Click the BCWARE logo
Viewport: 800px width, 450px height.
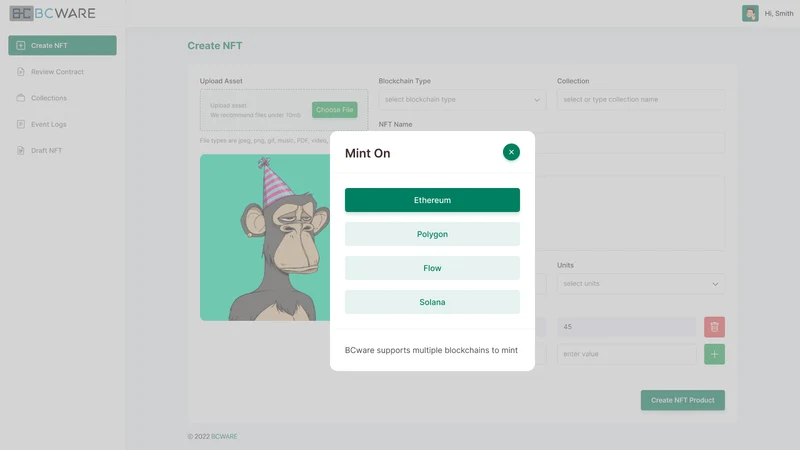click(53, 13)
